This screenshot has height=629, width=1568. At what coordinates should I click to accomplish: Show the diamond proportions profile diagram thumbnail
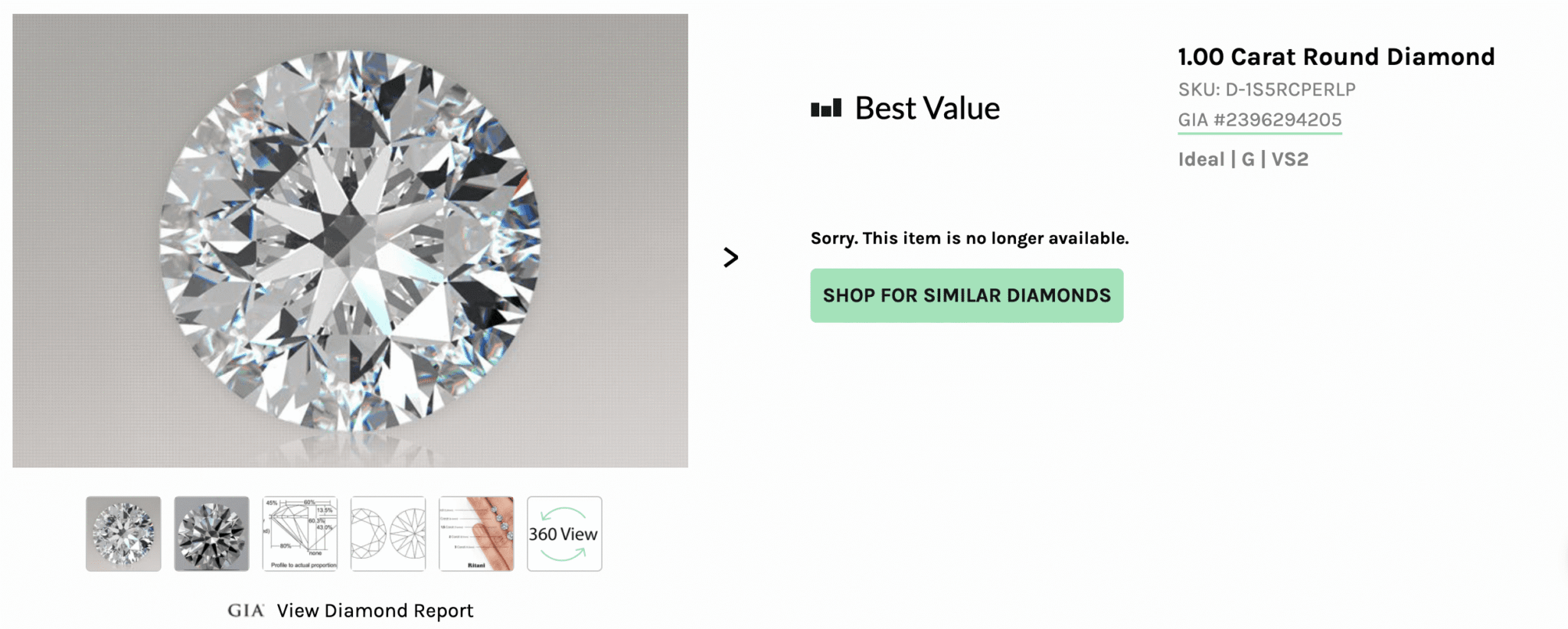point(300,533)
